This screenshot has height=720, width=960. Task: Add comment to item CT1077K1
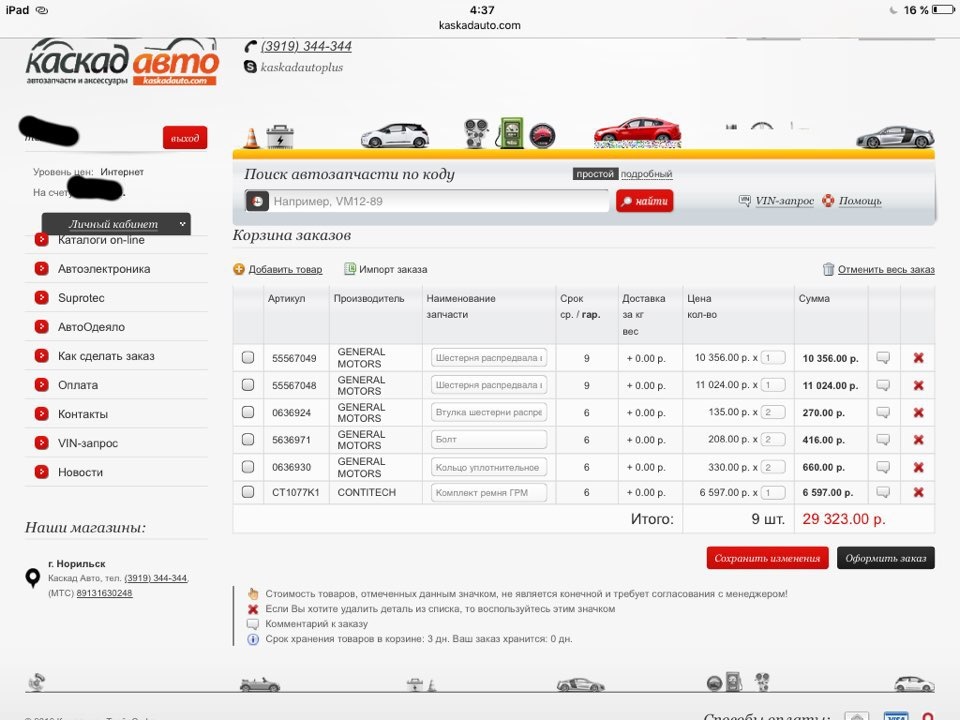click(x=883, y=492)
